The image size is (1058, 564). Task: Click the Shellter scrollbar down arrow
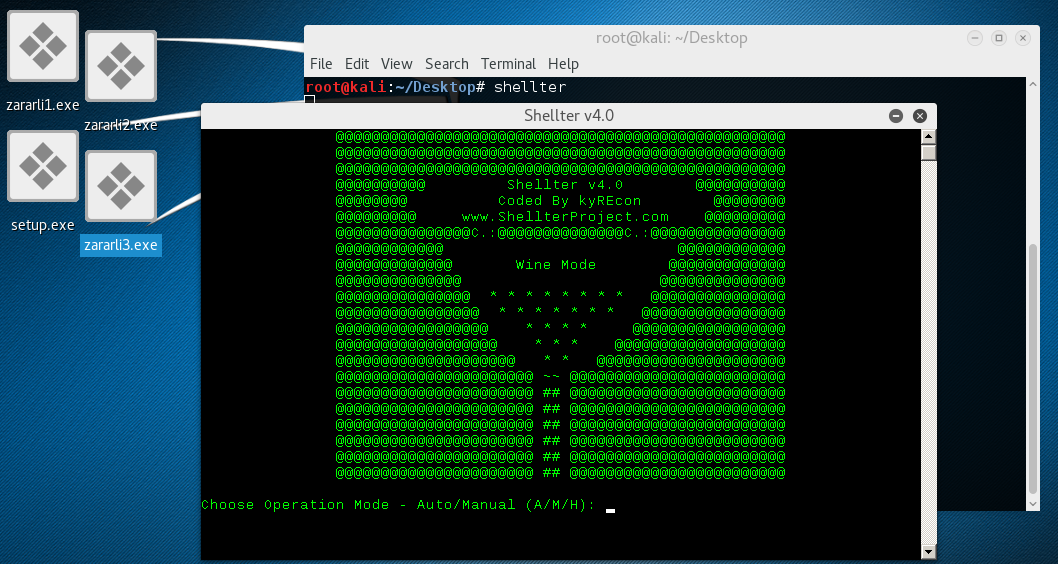(928, 551)
